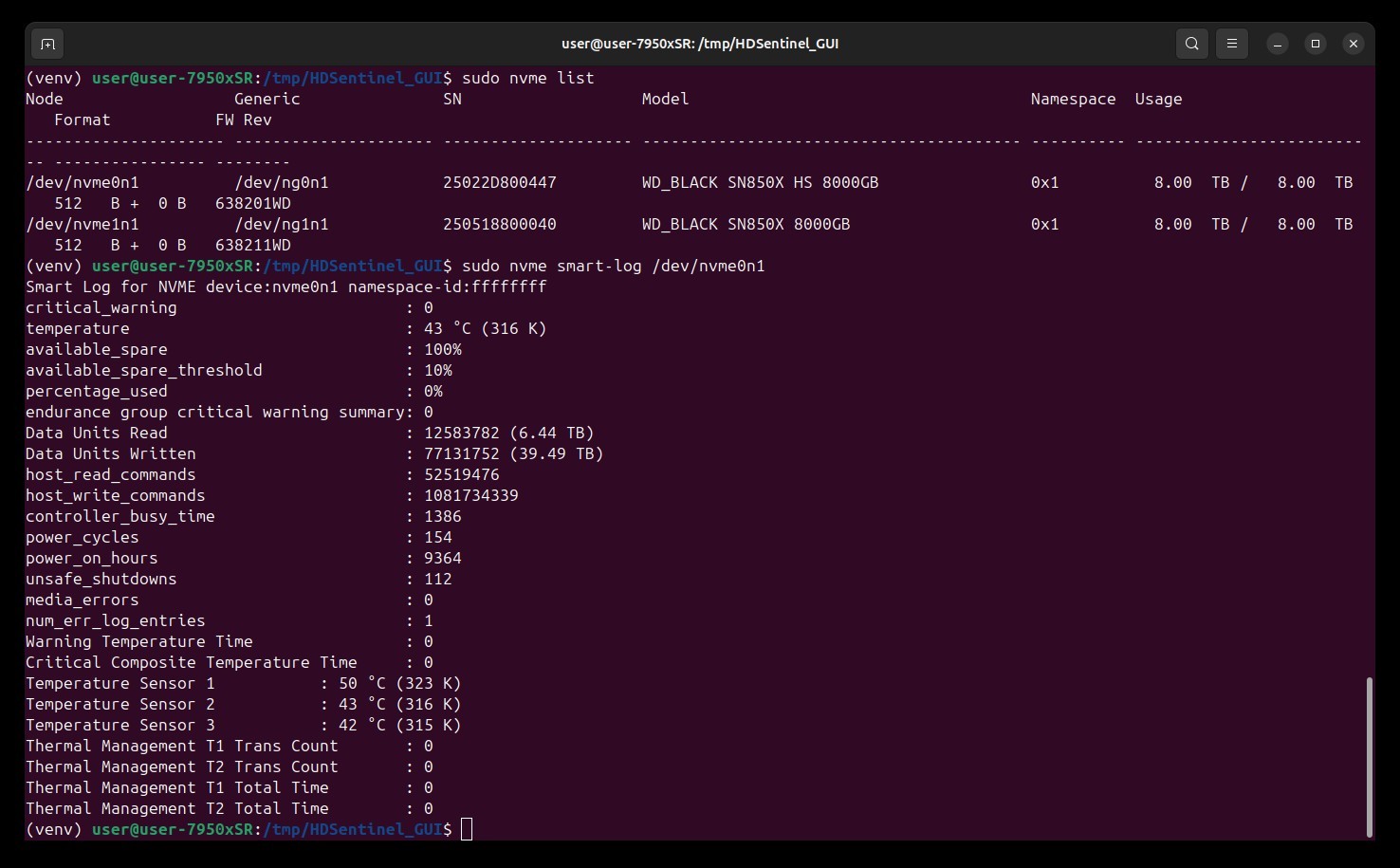The width and height of the screenshot is (1400, 868).
Task: Click host_write_commands value 1081734339
Action: (471, 495)
